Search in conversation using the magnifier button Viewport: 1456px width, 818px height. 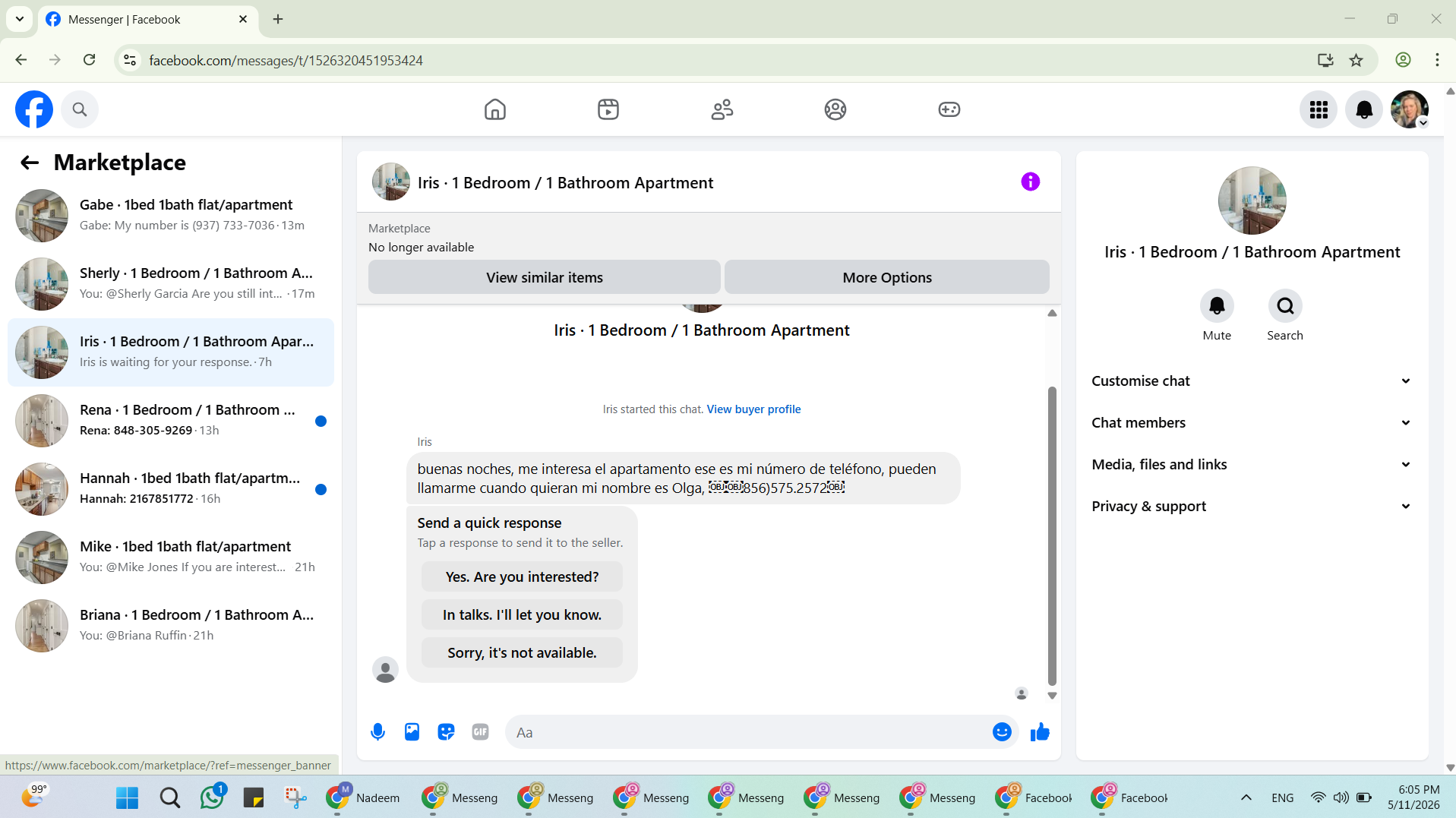click(x=1285, y=306)
